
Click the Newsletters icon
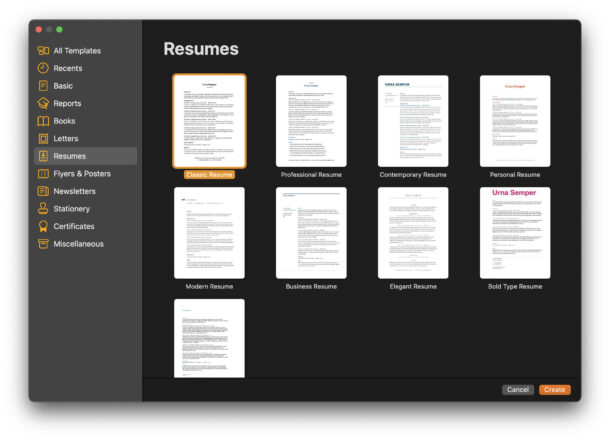pos(43,191)
